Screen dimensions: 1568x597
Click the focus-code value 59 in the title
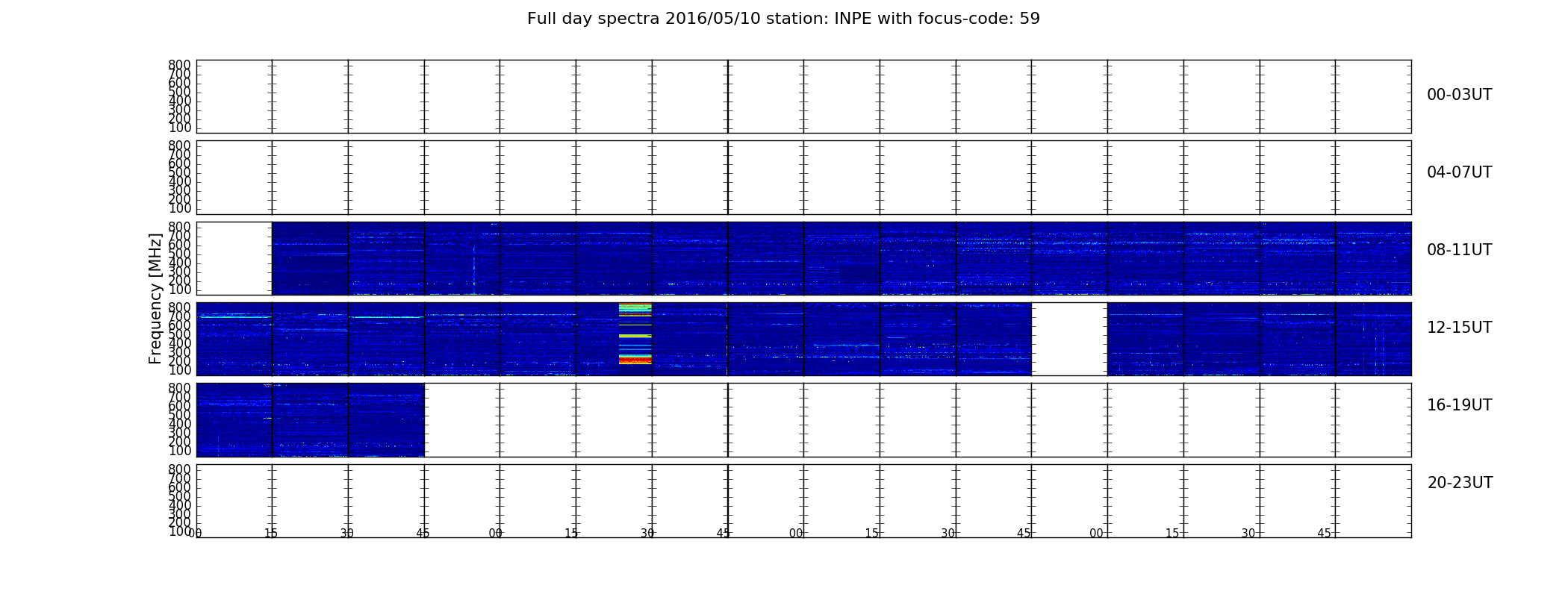(1030, 19)
